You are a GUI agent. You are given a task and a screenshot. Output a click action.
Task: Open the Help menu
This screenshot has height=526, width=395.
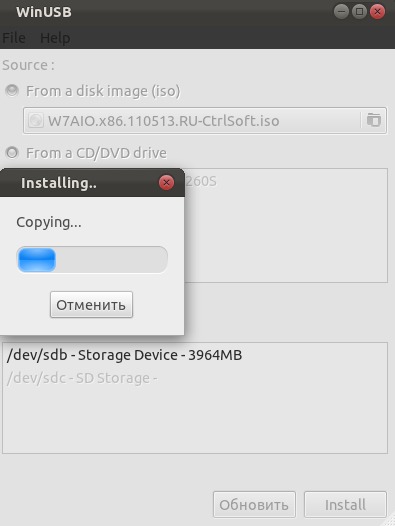coord(55,38)
